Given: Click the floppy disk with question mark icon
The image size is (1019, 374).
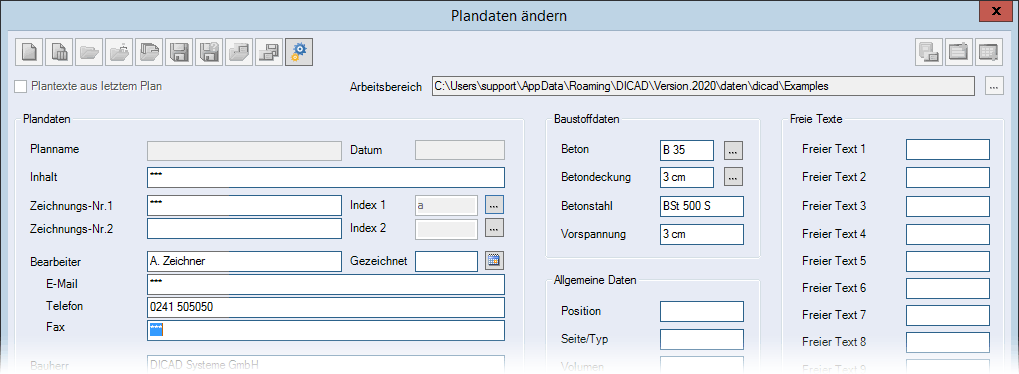Looking at the screenshot, I should [209, 52].
